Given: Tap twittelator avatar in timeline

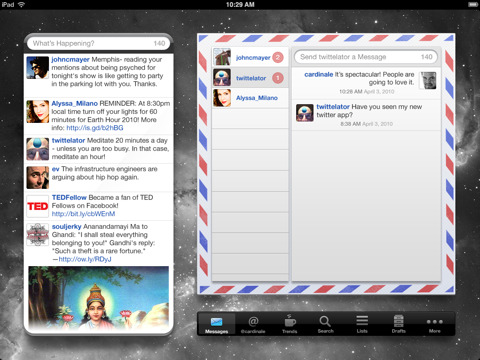Looking at the screenshot, I should 38,149.
